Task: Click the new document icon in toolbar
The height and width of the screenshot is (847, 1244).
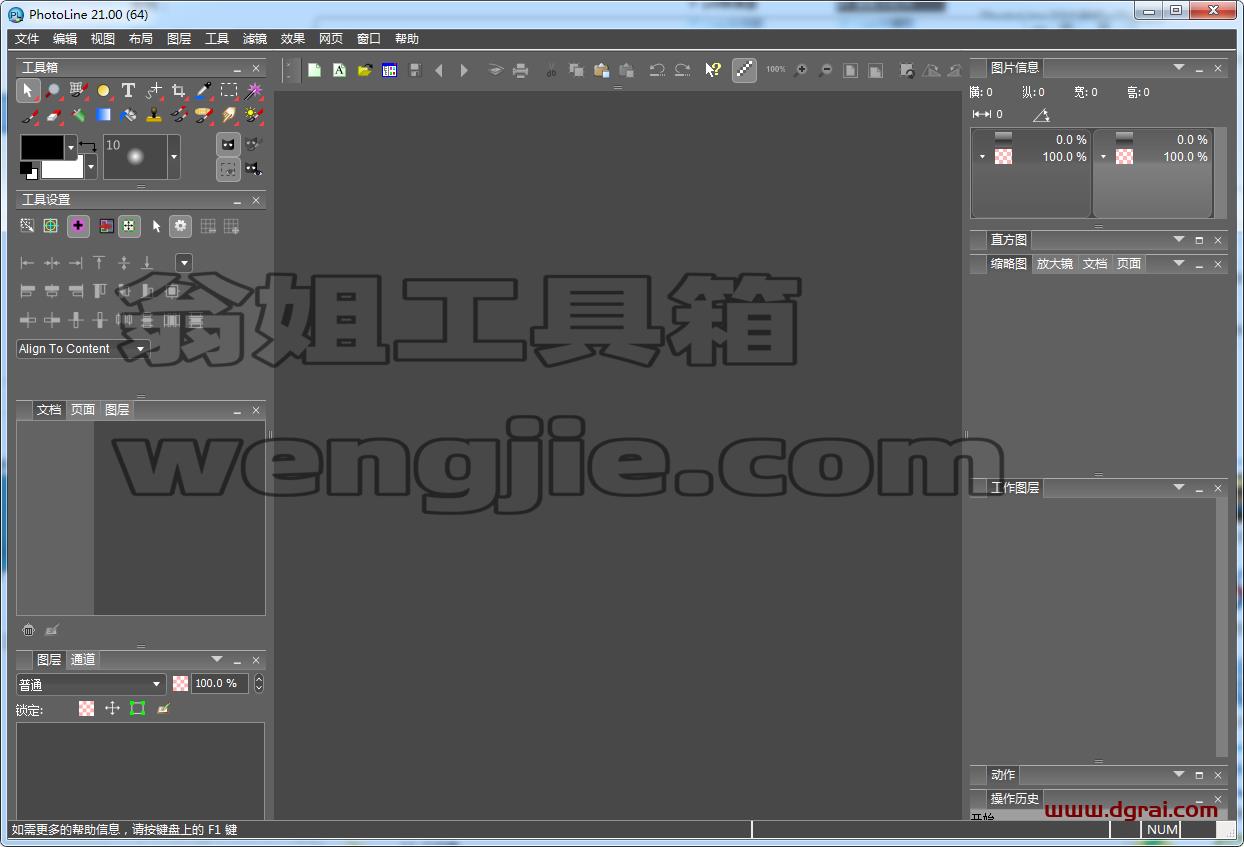Action: pos(314,70)
